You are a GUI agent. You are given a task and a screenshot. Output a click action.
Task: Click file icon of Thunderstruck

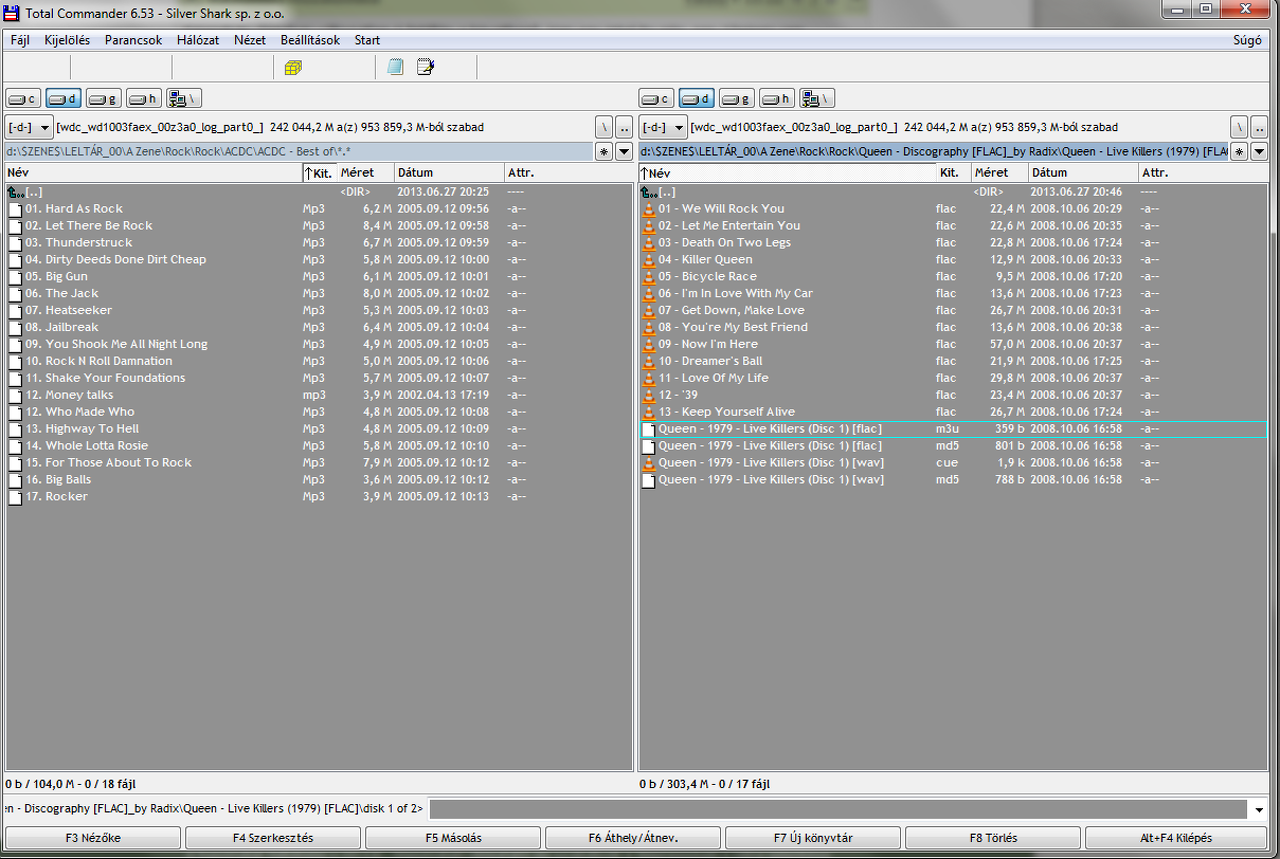click(x=15, y=243)
